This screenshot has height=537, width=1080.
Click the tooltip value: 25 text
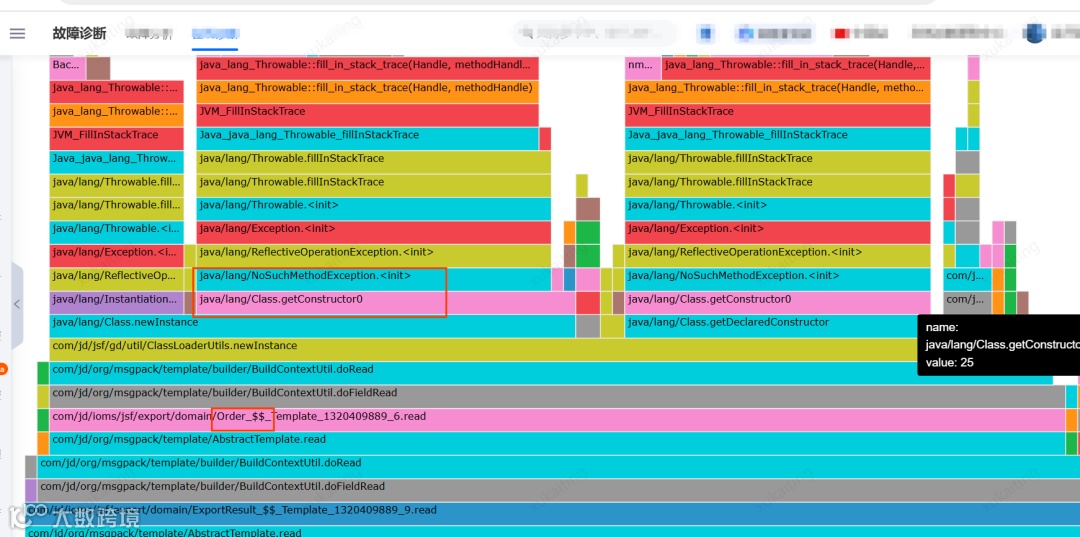pyautogui.click(x=950, y=362)
